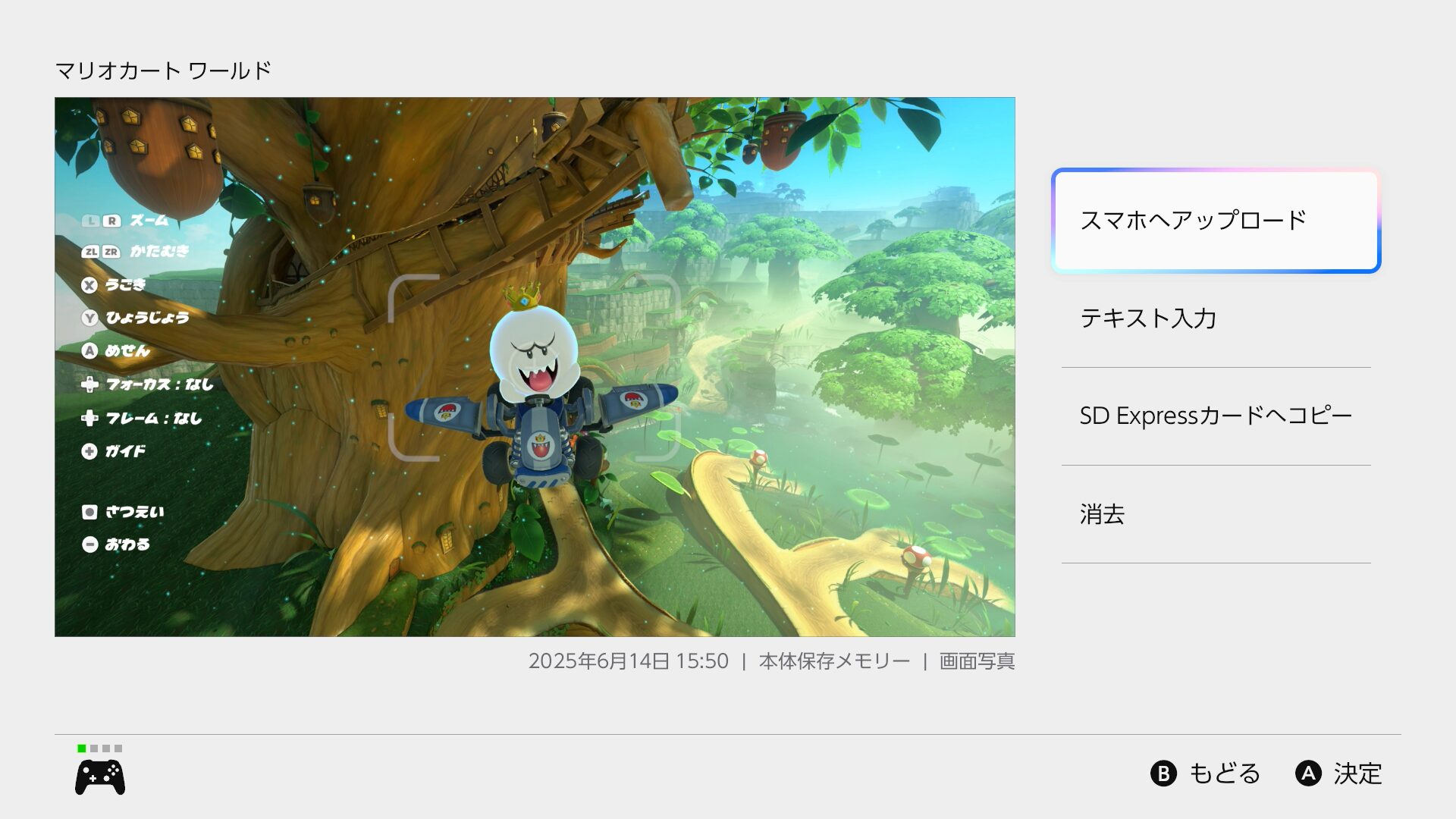
Task: Click the minus おわる icon in screenshot
Action: coord(89,544)
